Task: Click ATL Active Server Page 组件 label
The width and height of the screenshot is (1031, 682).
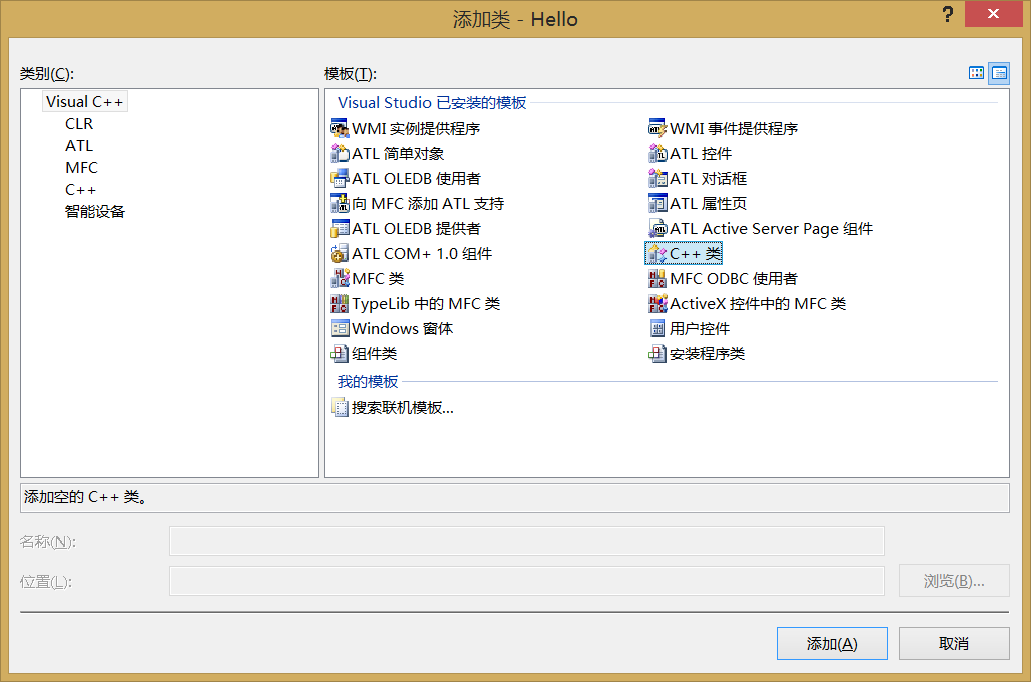Action: click(x=771, y=229)
